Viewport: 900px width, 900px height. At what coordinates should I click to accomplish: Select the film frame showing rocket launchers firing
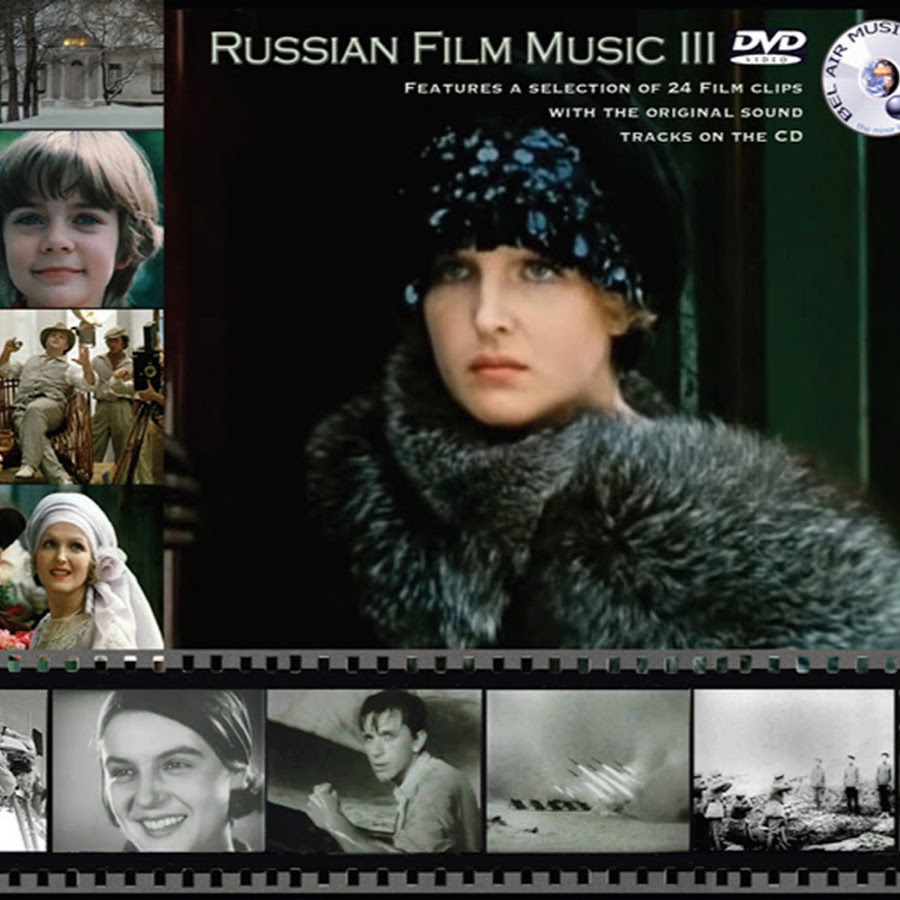[x=588, y=770]
